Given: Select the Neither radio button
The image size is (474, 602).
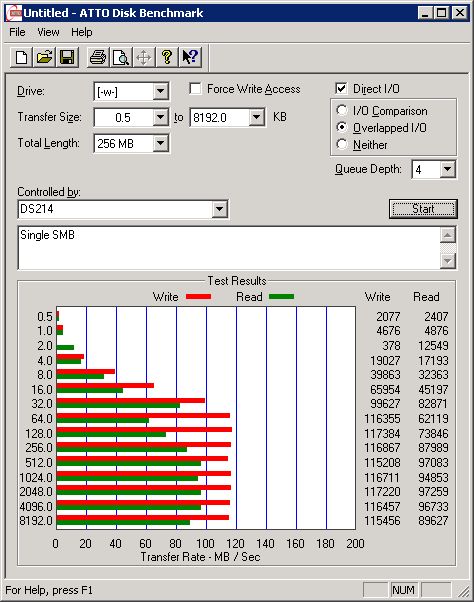Looking at the screenshot, I should [x=342, y=144].
